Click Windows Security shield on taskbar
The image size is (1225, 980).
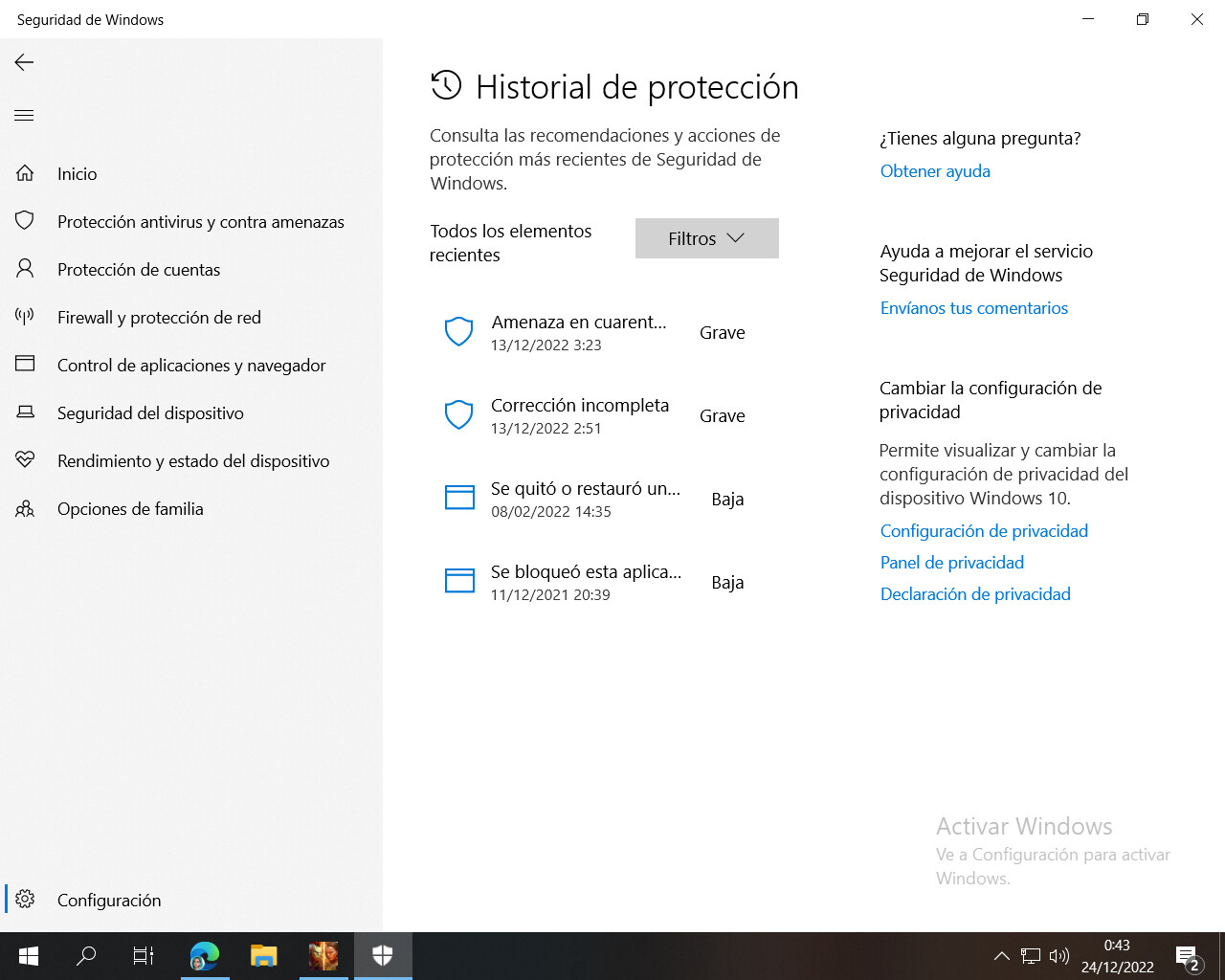coord(383,956)
